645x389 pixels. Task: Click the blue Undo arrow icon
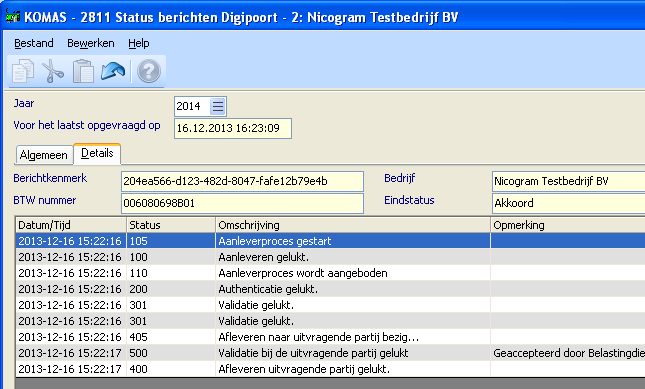(113, 71)
